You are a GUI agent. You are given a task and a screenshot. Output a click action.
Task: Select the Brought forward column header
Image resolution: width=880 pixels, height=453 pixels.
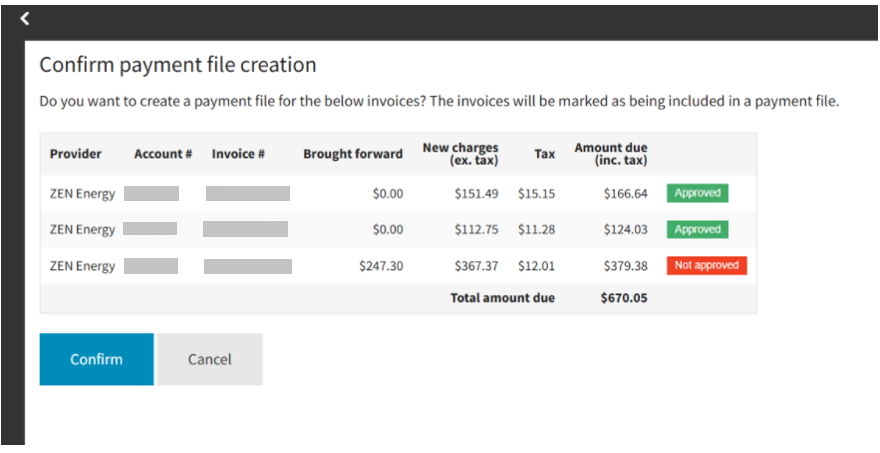point(353,154)
